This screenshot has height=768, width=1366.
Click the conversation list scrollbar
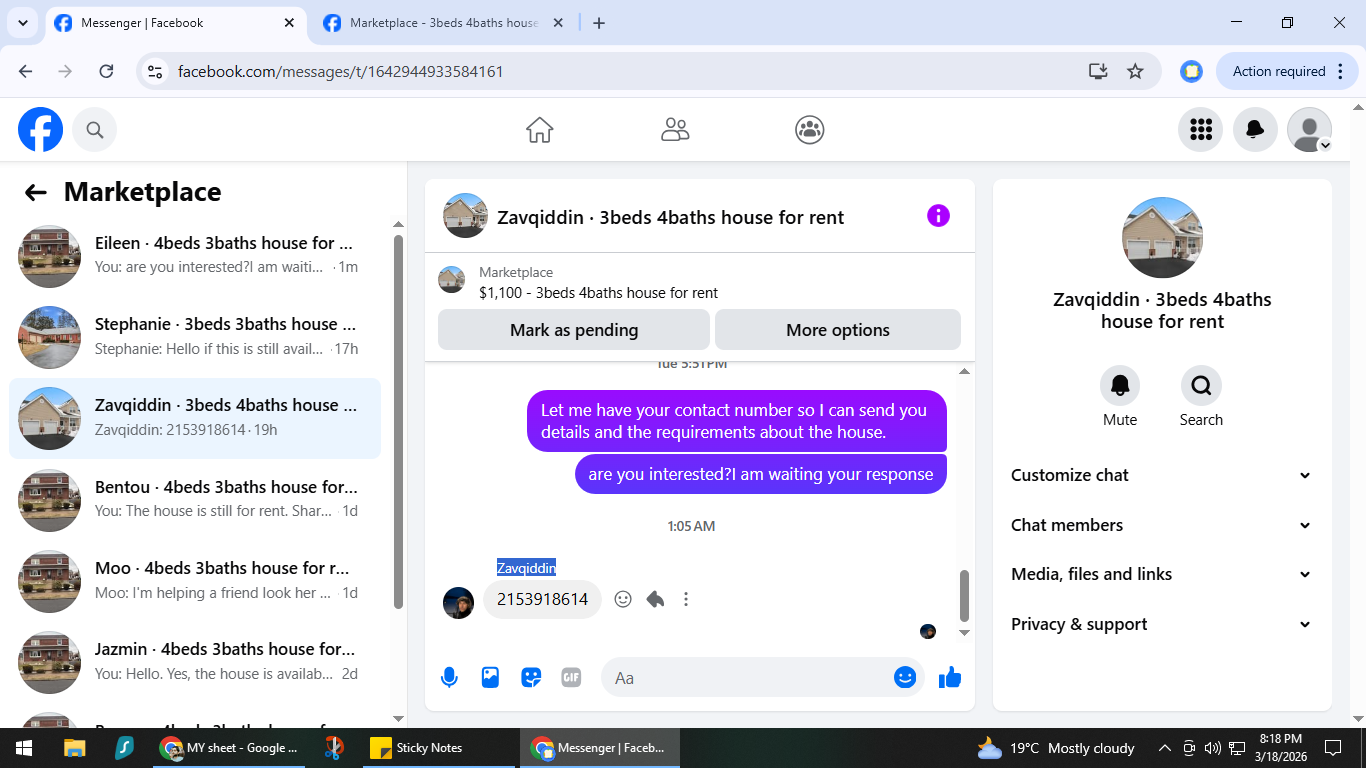click(398, 422)
